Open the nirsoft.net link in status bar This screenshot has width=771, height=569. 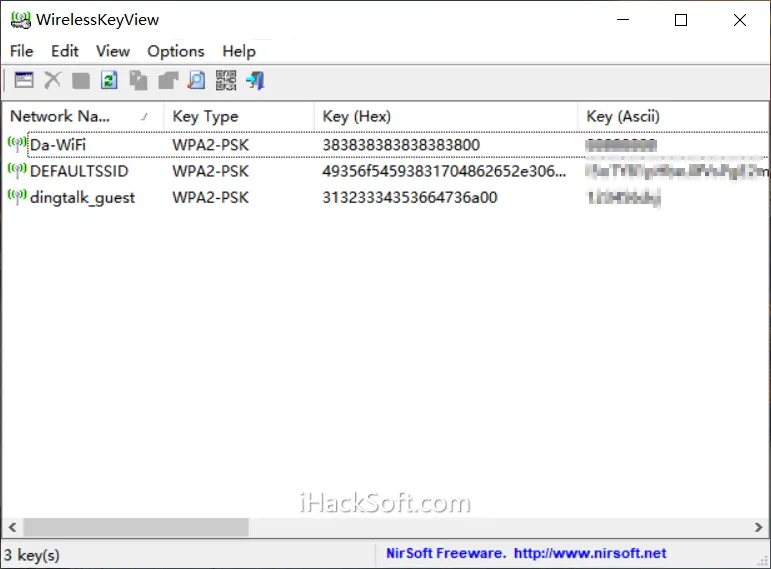(590, 553)
